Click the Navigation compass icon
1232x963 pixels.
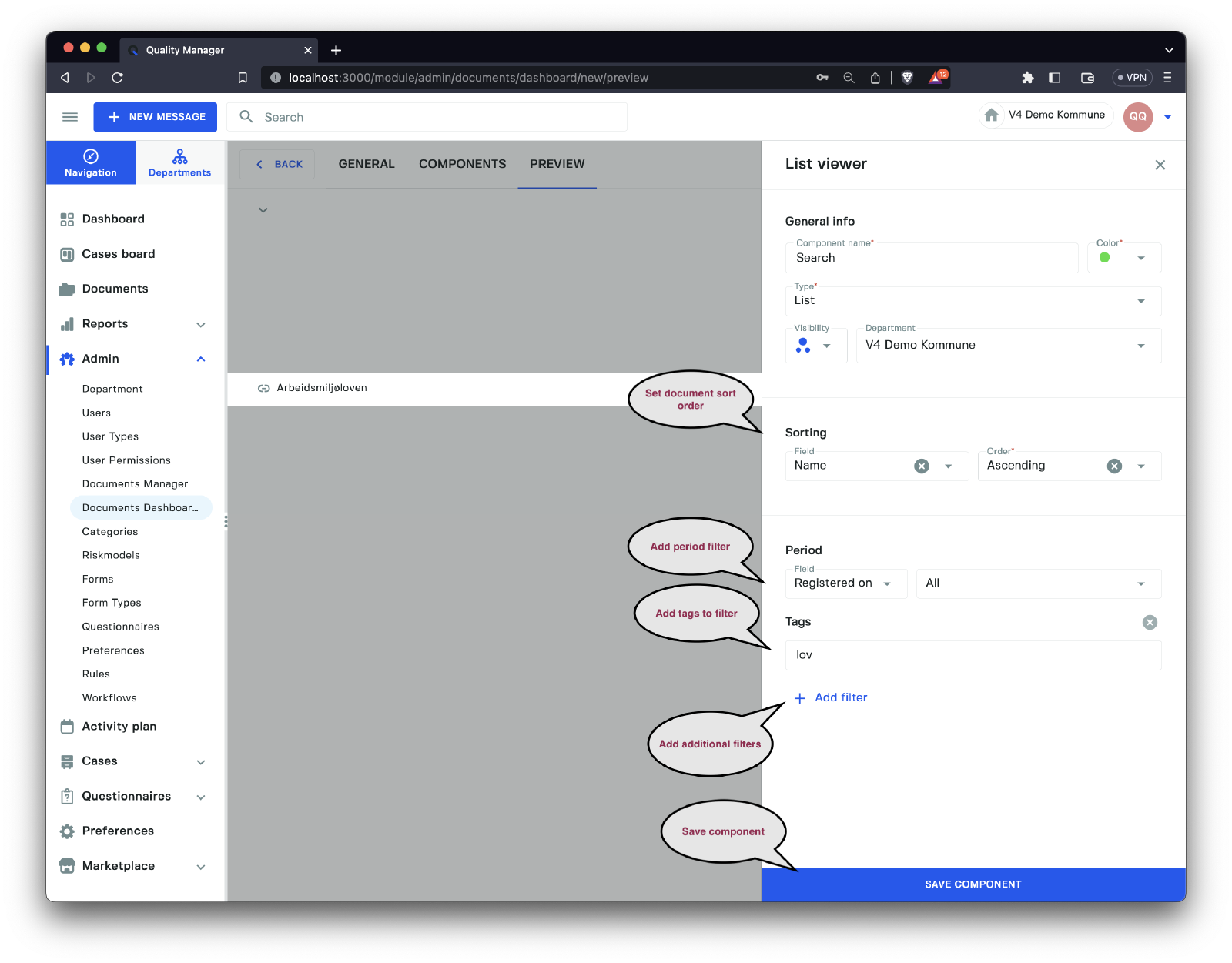(91, 156)
